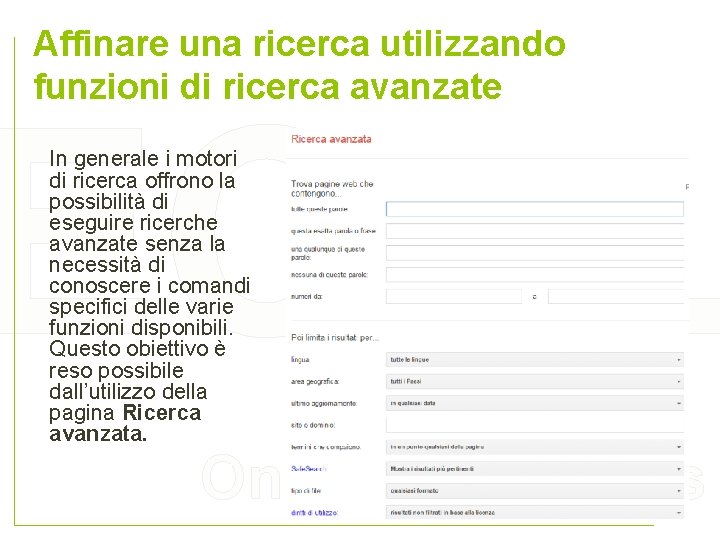Open the 'area geografica' dropdown

pyautogui.click(x=534, y=382)
